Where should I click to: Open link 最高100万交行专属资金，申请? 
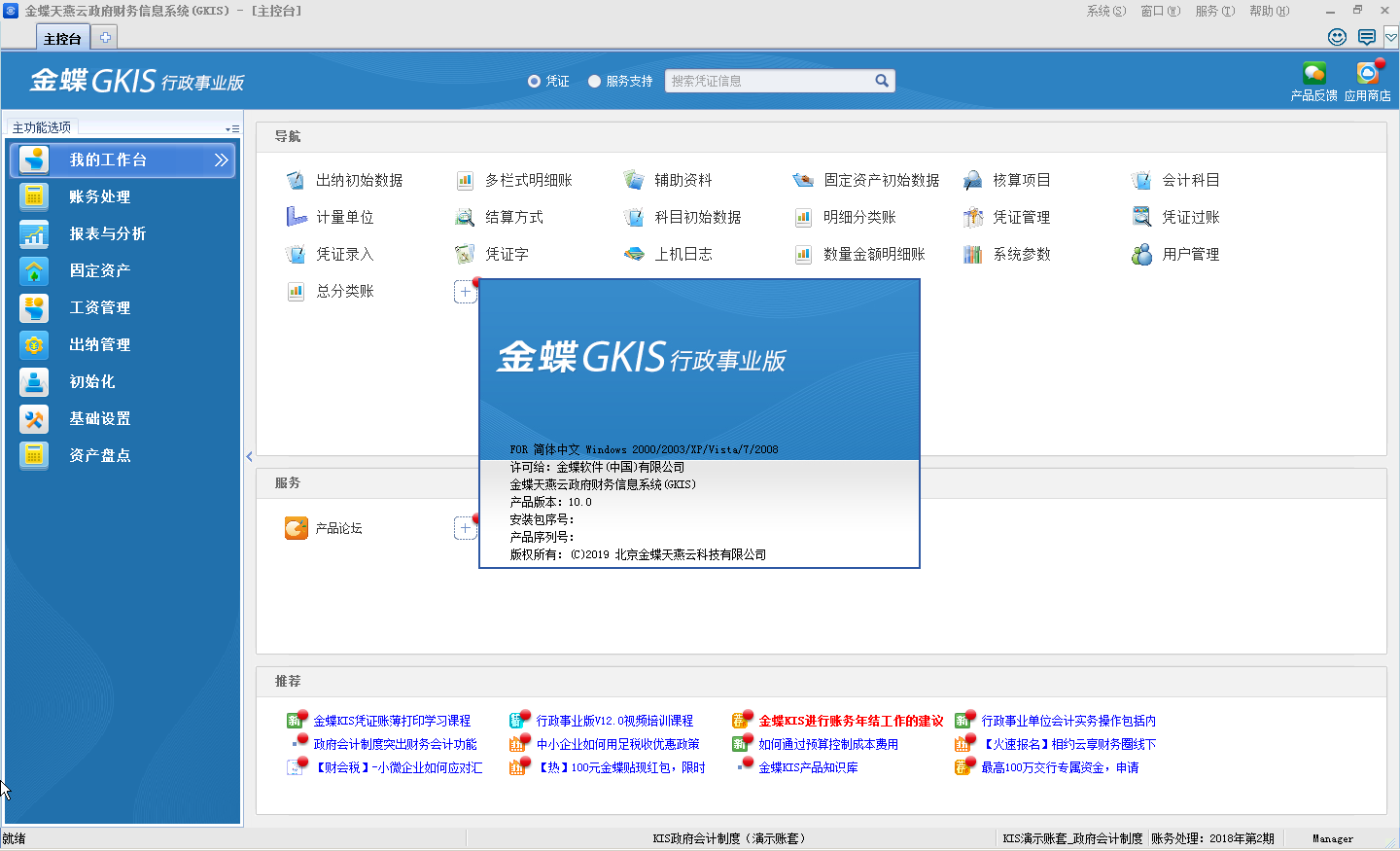point(1060,767)
